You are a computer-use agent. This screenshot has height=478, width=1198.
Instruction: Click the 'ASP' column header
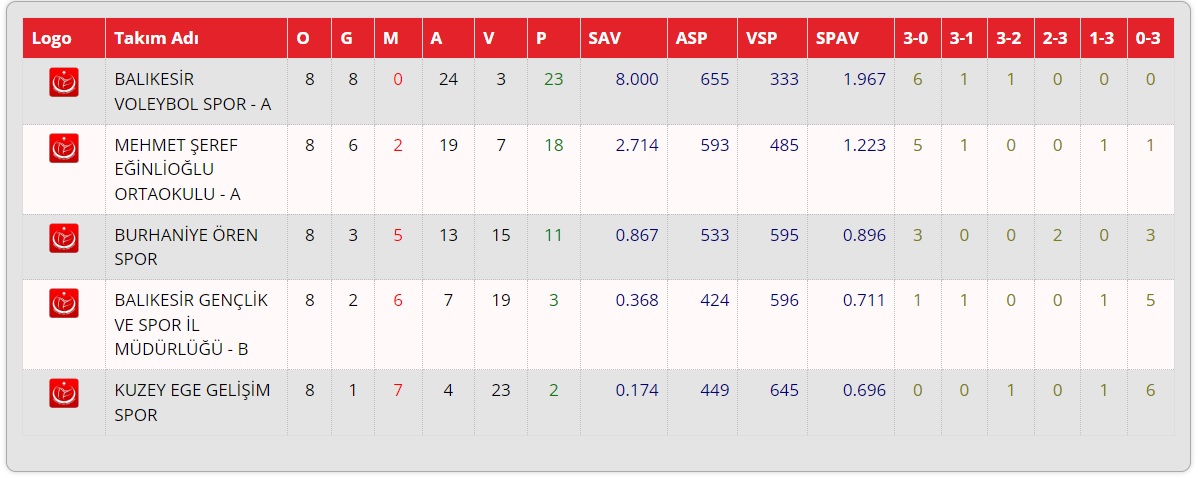(x=691, y=38)
